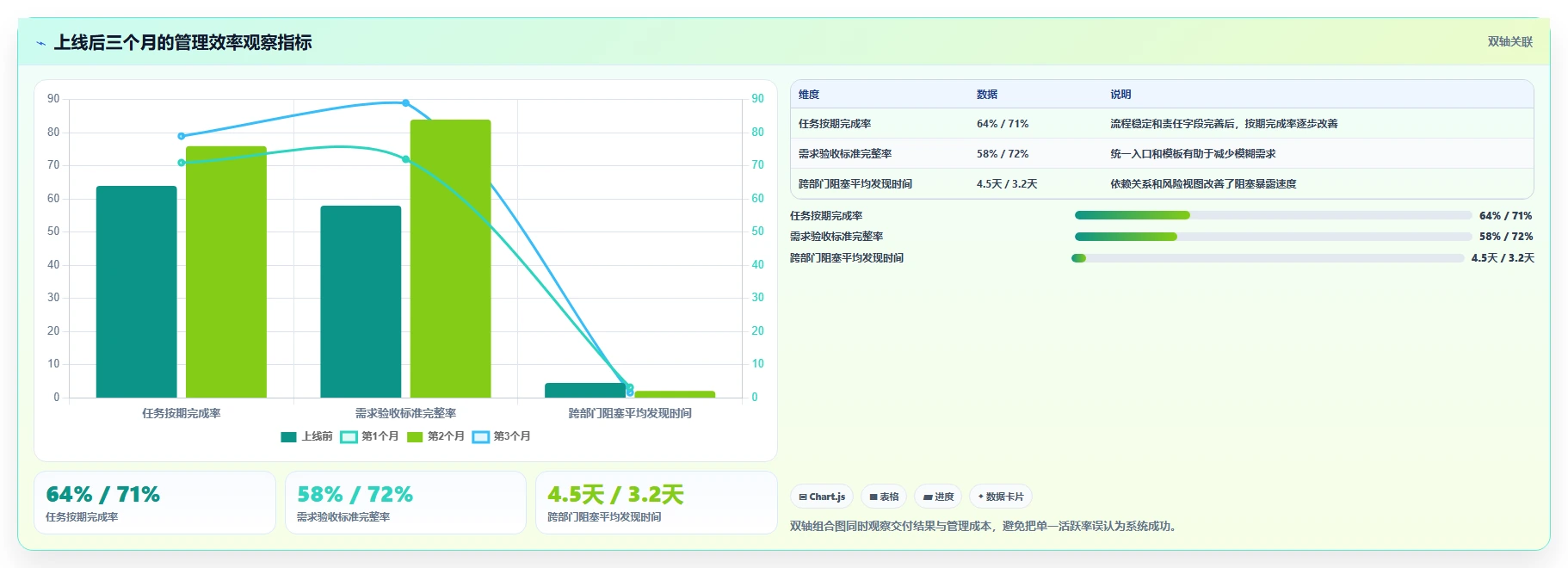This screenshot has height=568, width=1568.
Task: Toggle the 第1个月 legend series
Action: 369,436
